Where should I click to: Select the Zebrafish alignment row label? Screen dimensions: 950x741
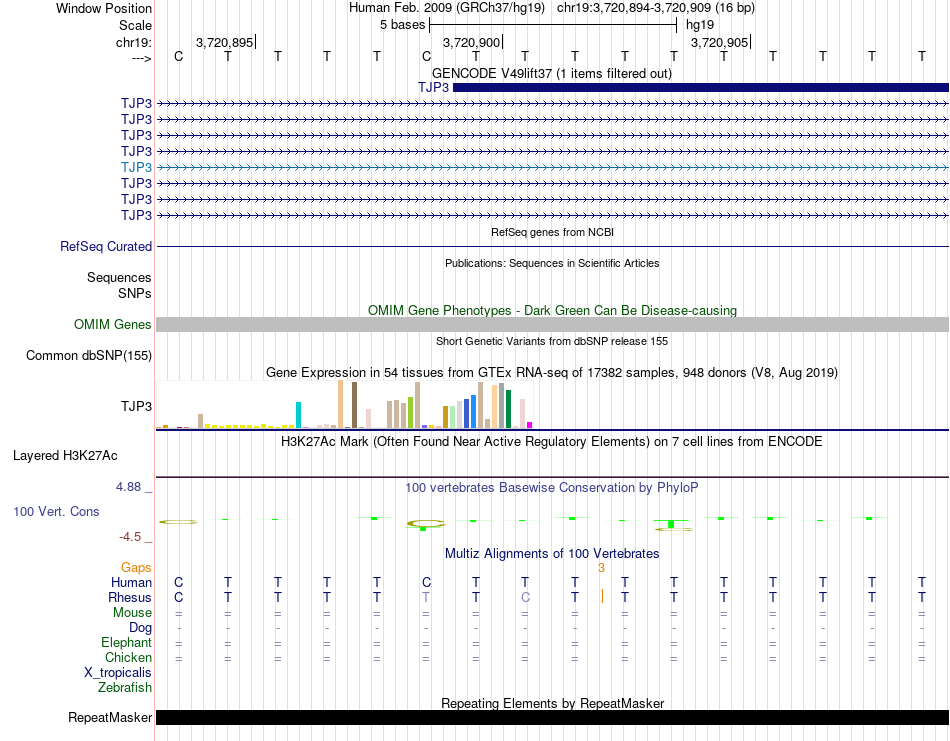click(125, 688)
